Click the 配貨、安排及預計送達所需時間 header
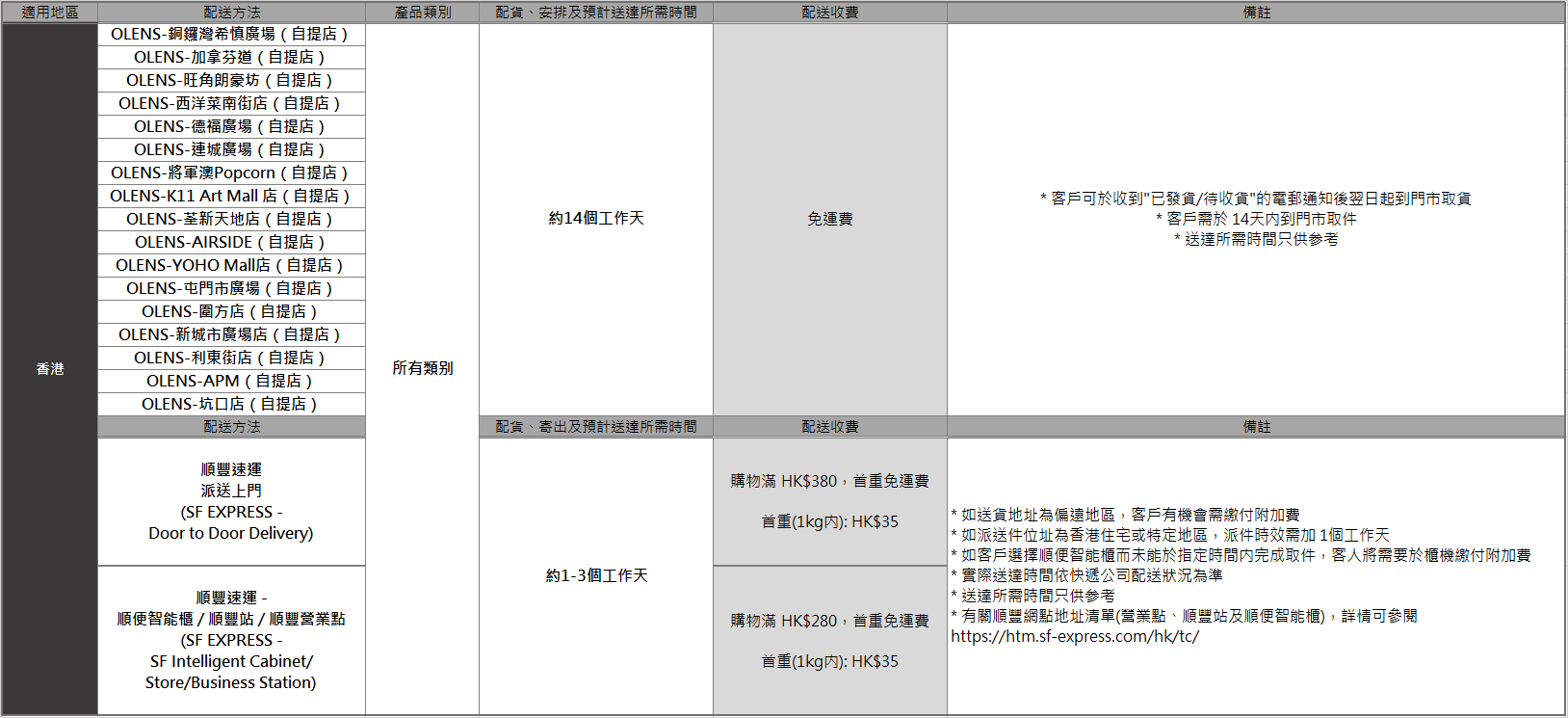 (596, 13)
